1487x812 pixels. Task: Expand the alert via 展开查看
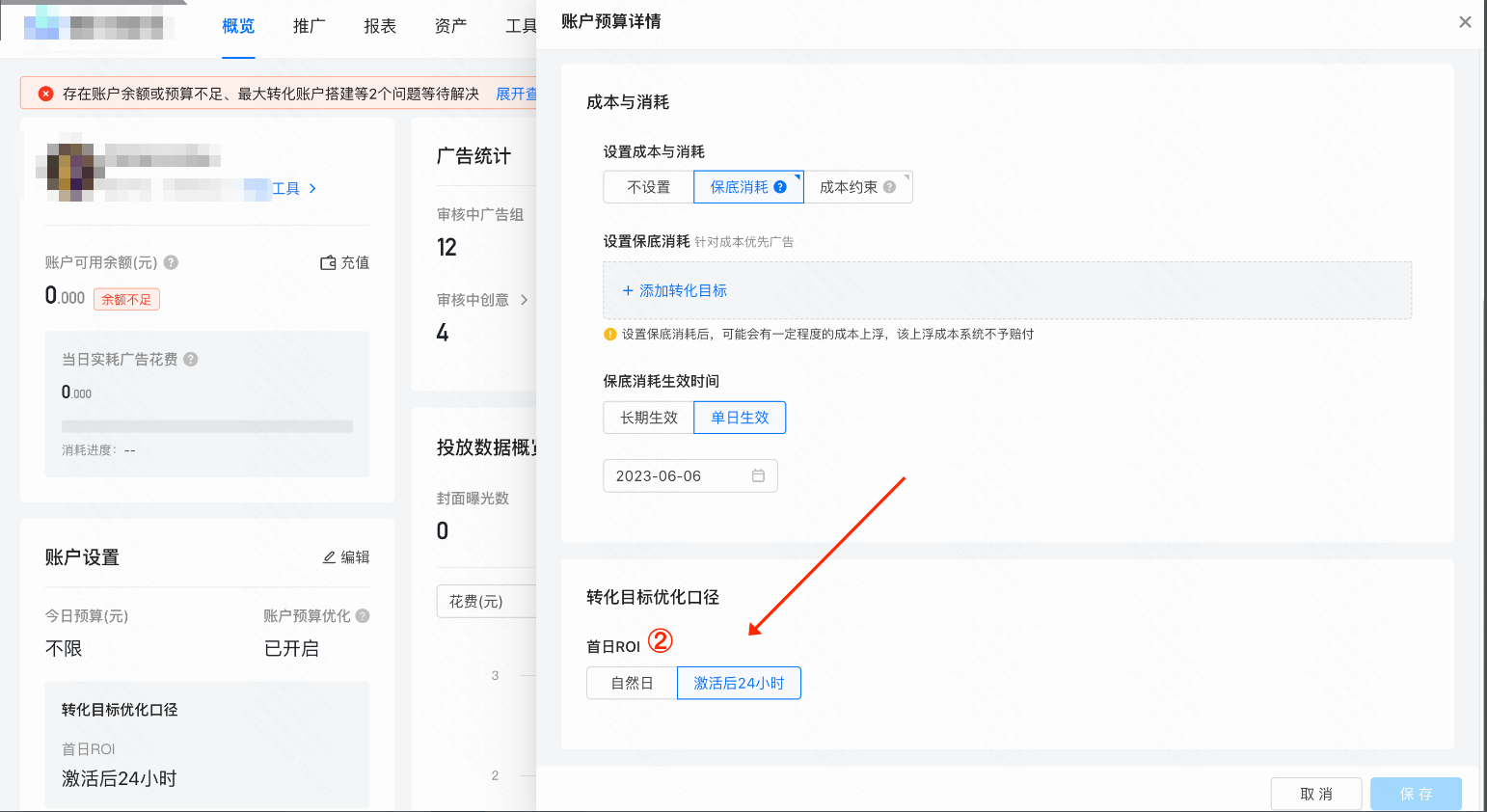(517, 93)
